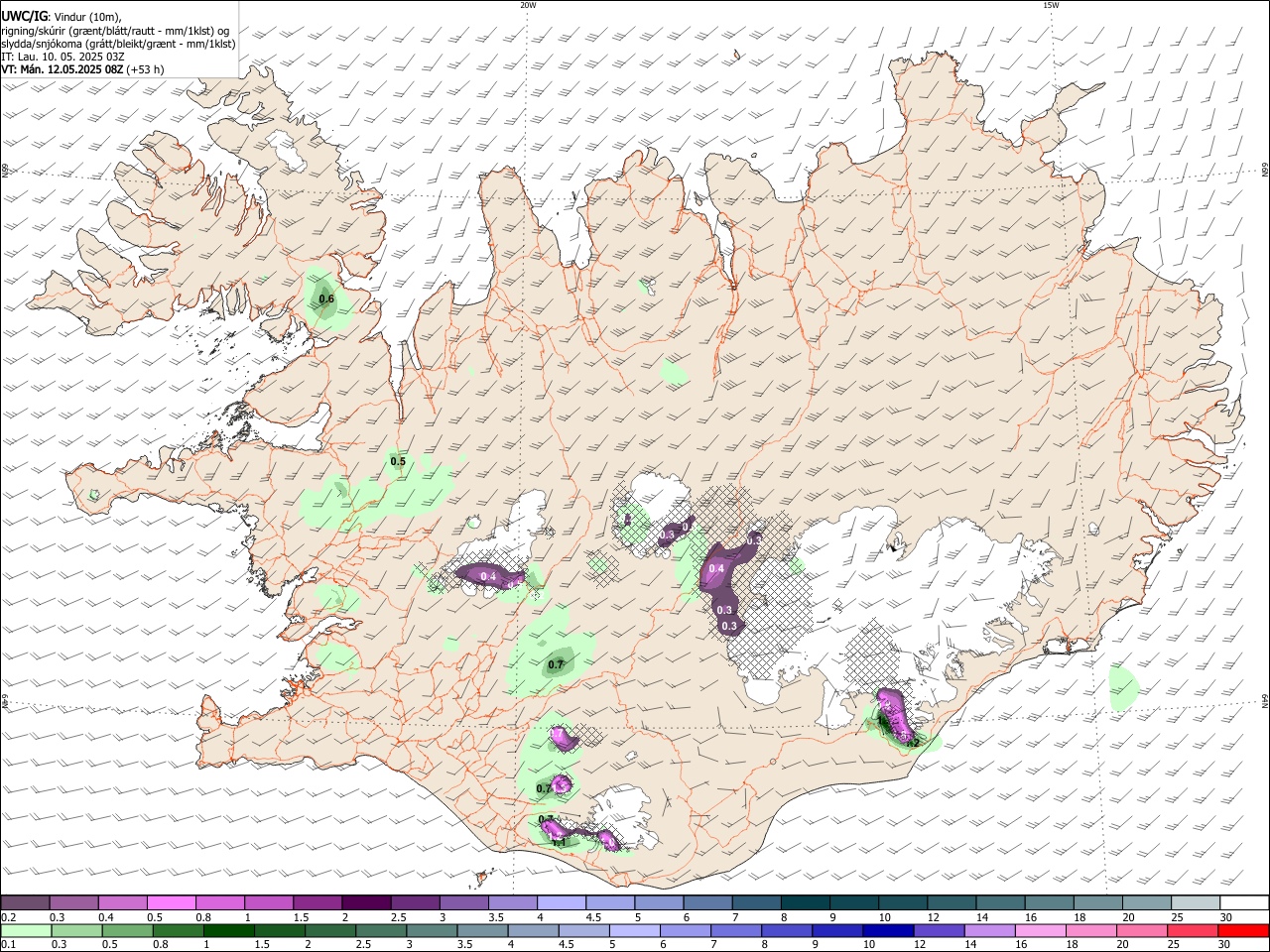This screenshot has width=1270, height=952.
Task: Click the '20W' longitude label
Action: [x=528, y=4]
